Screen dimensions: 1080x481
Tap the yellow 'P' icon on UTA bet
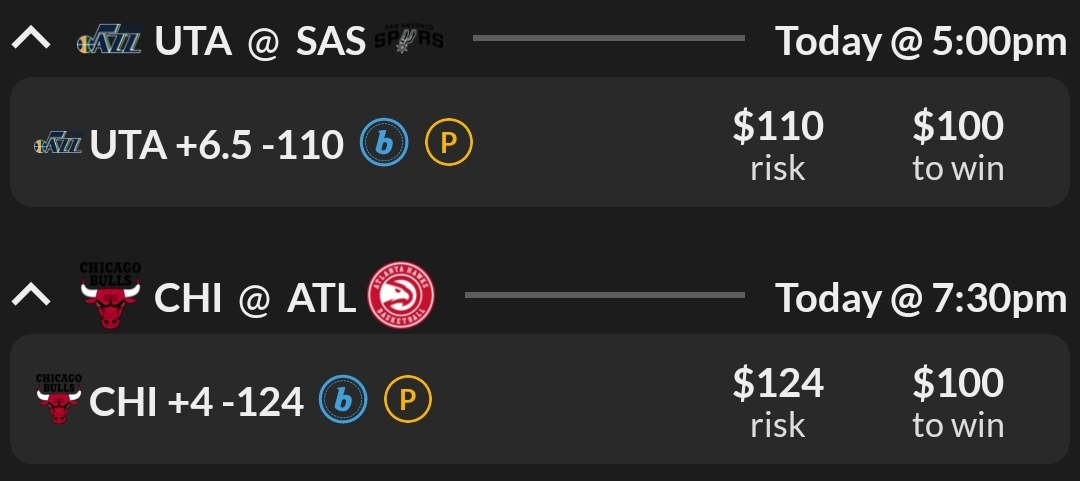[449, 146]
